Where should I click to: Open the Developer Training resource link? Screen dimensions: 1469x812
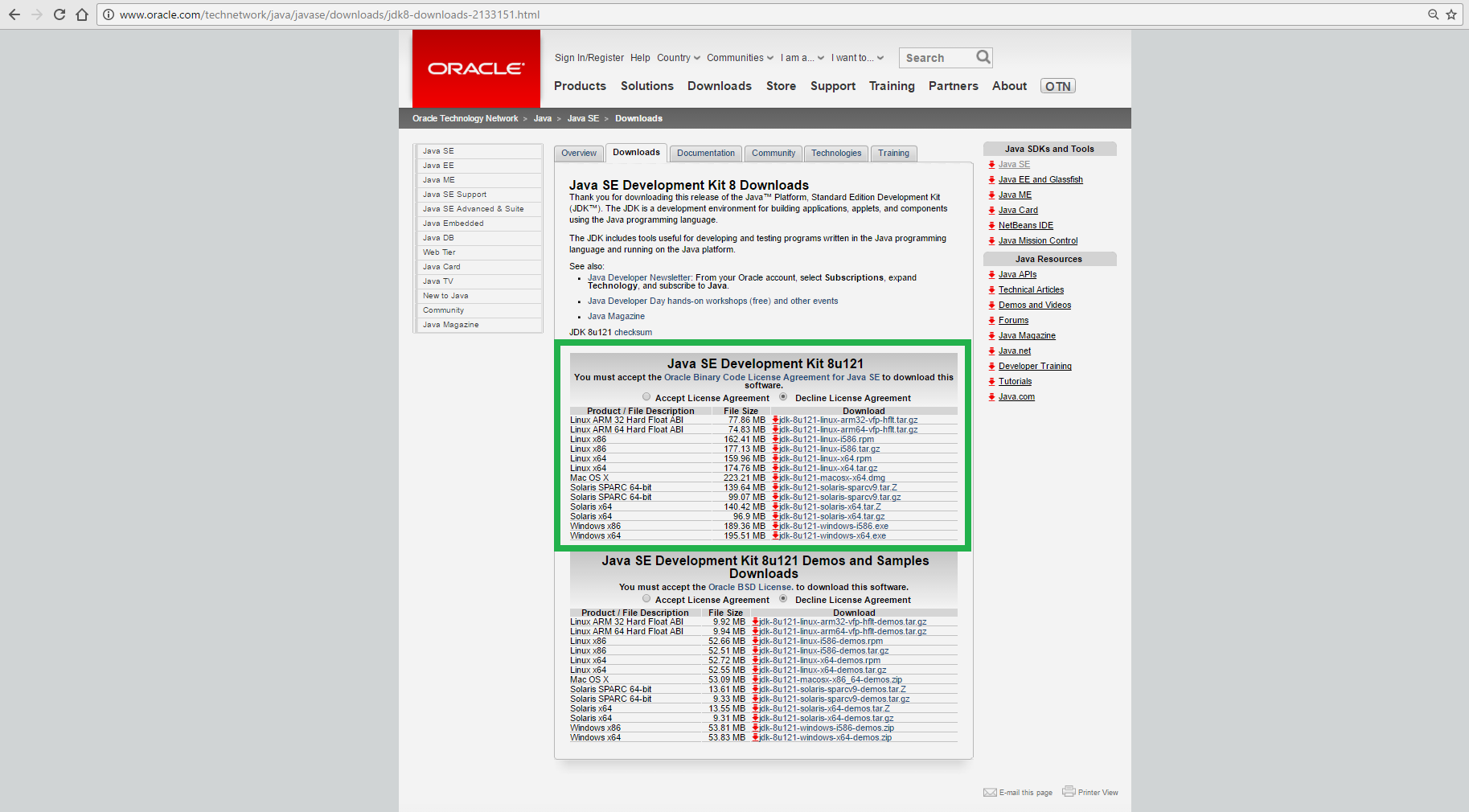coord(1035,367)
